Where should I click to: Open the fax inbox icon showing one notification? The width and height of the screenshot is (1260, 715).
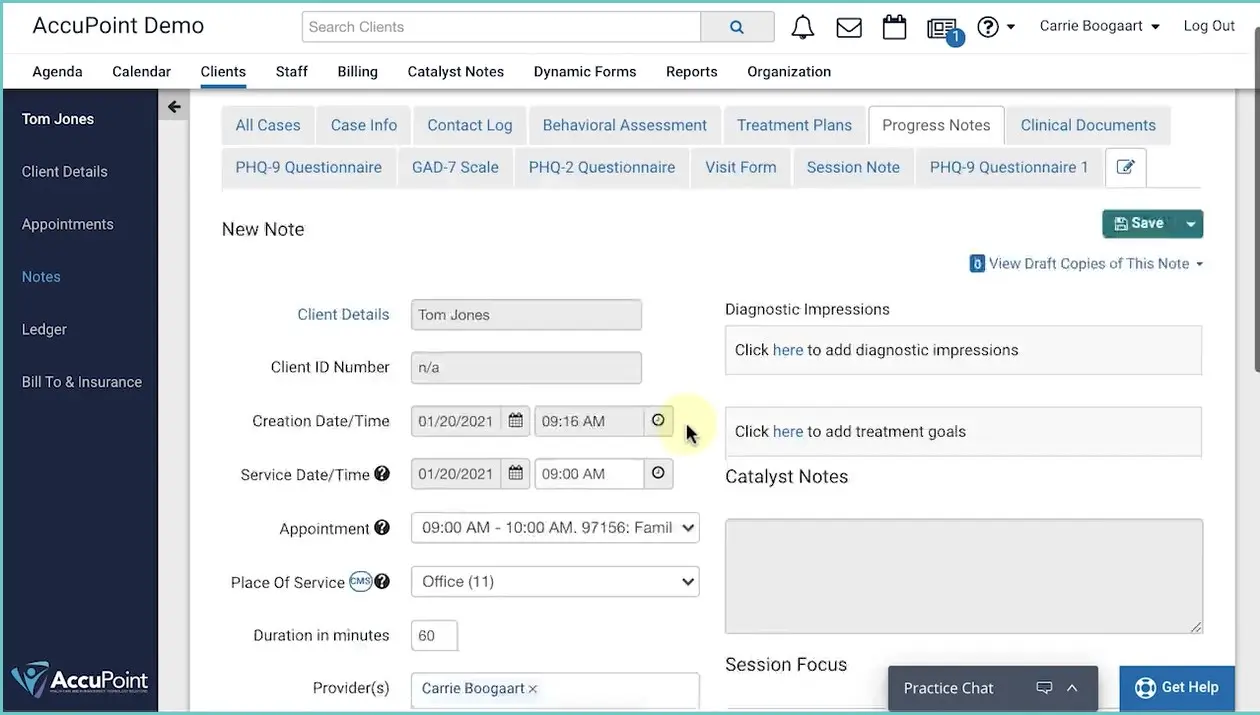click(x=941, y=28)
